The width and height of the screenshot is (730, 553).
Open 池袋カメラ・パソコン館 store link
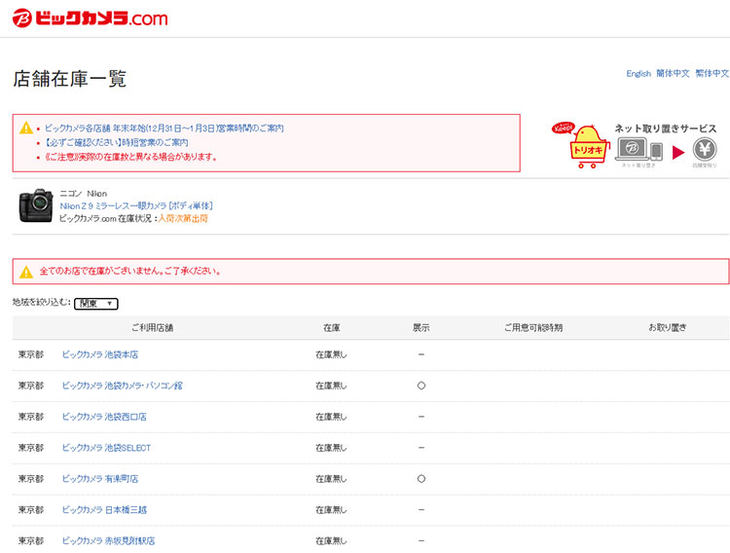(122, 386)
